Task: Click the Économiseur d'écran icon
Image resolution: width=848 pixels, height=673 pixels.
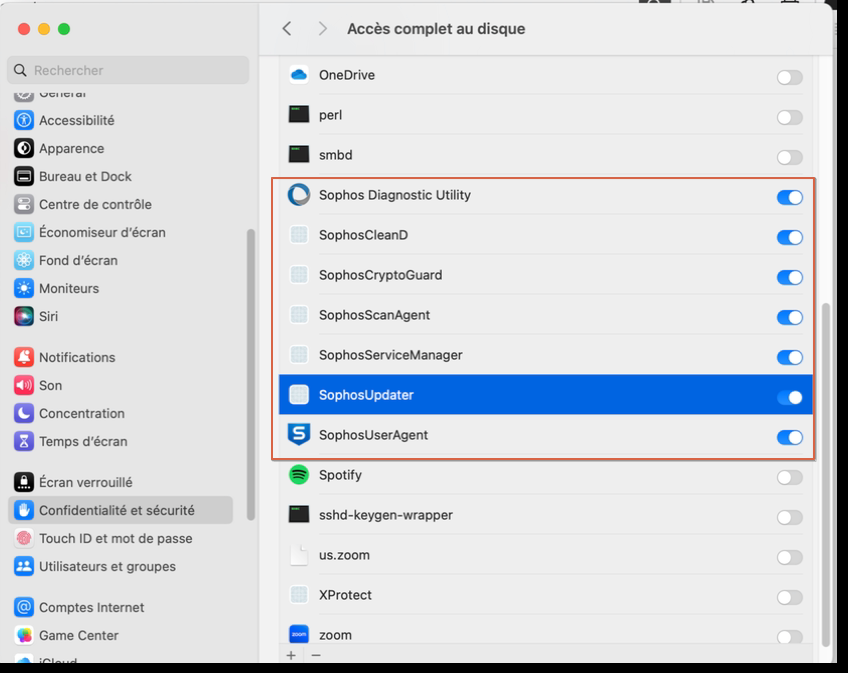Action: pos(24,232)
